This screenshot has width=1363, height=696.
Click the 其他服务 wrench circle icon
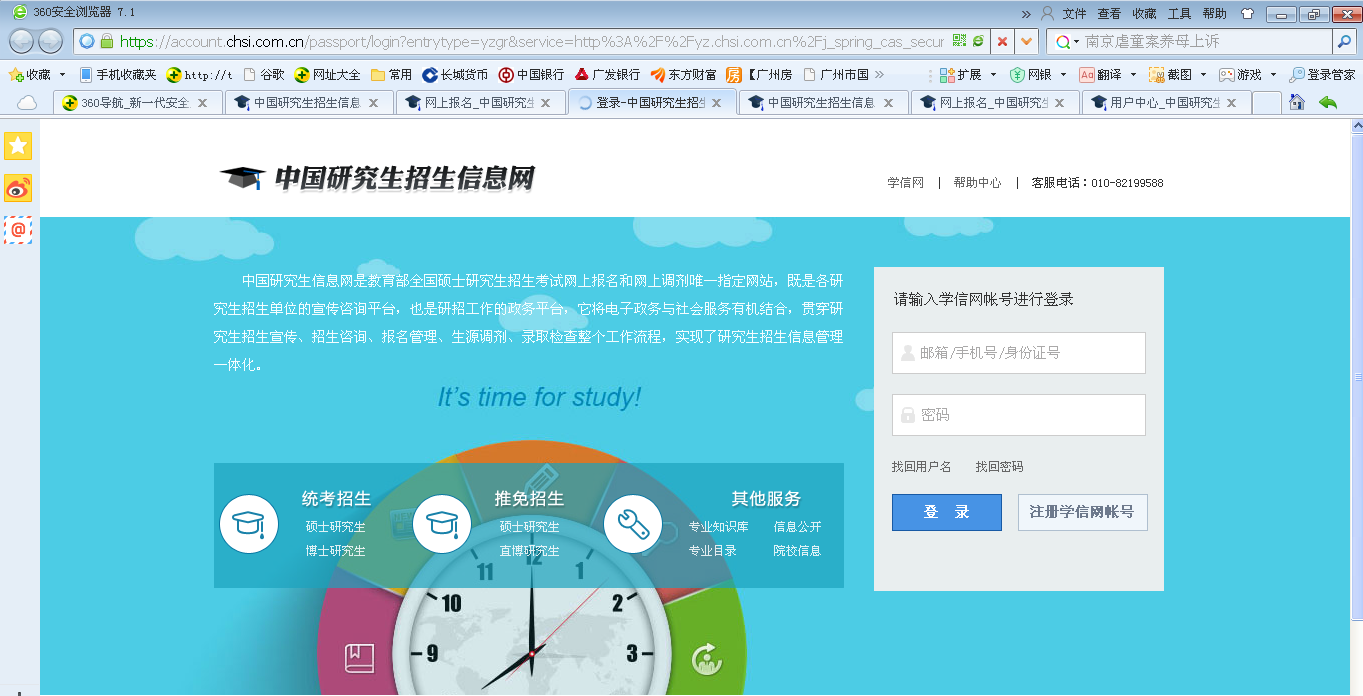pyautogui.click(x=633, y=524)
